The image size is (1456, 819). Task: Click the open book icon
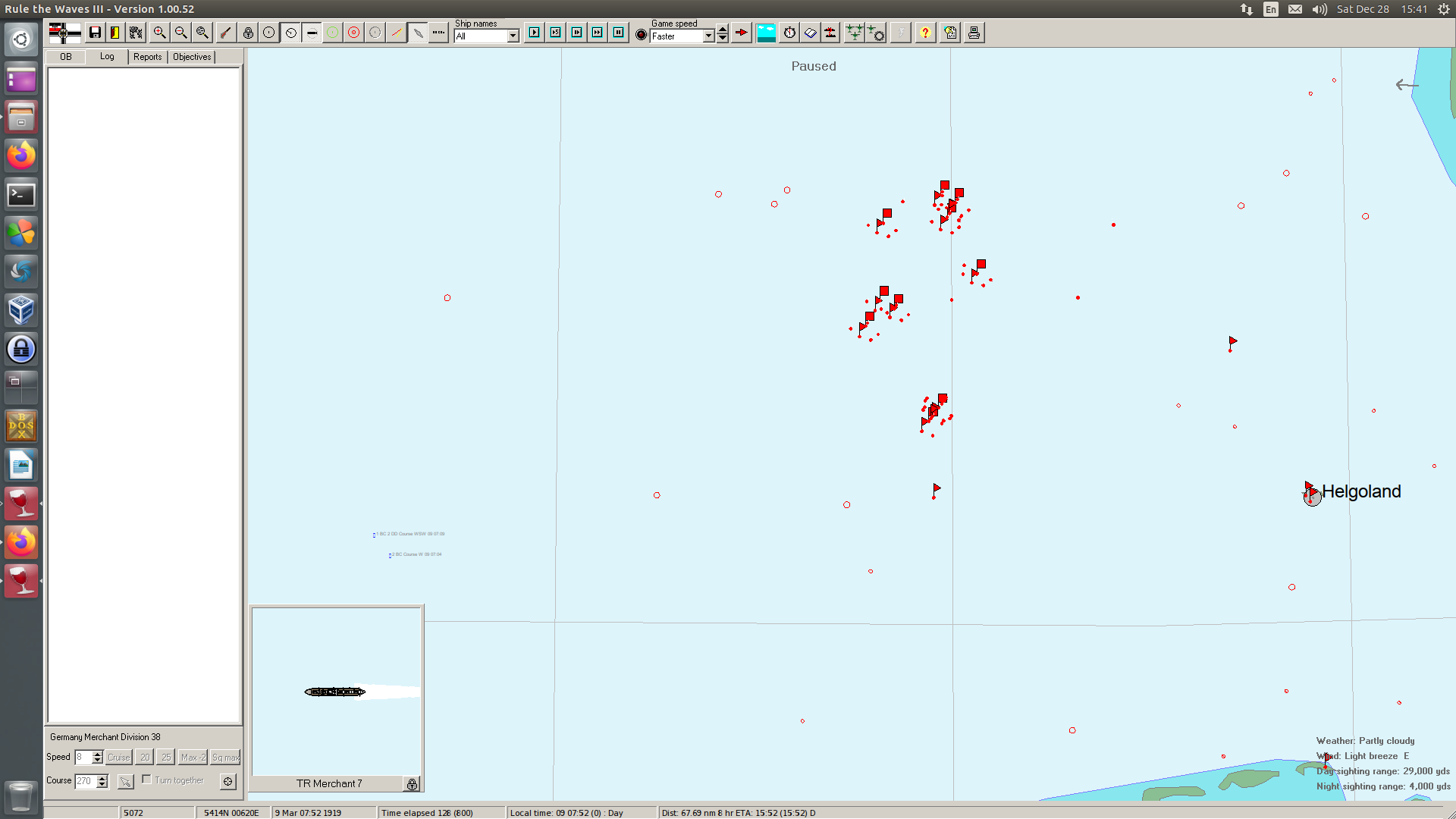tap(811, 33)
